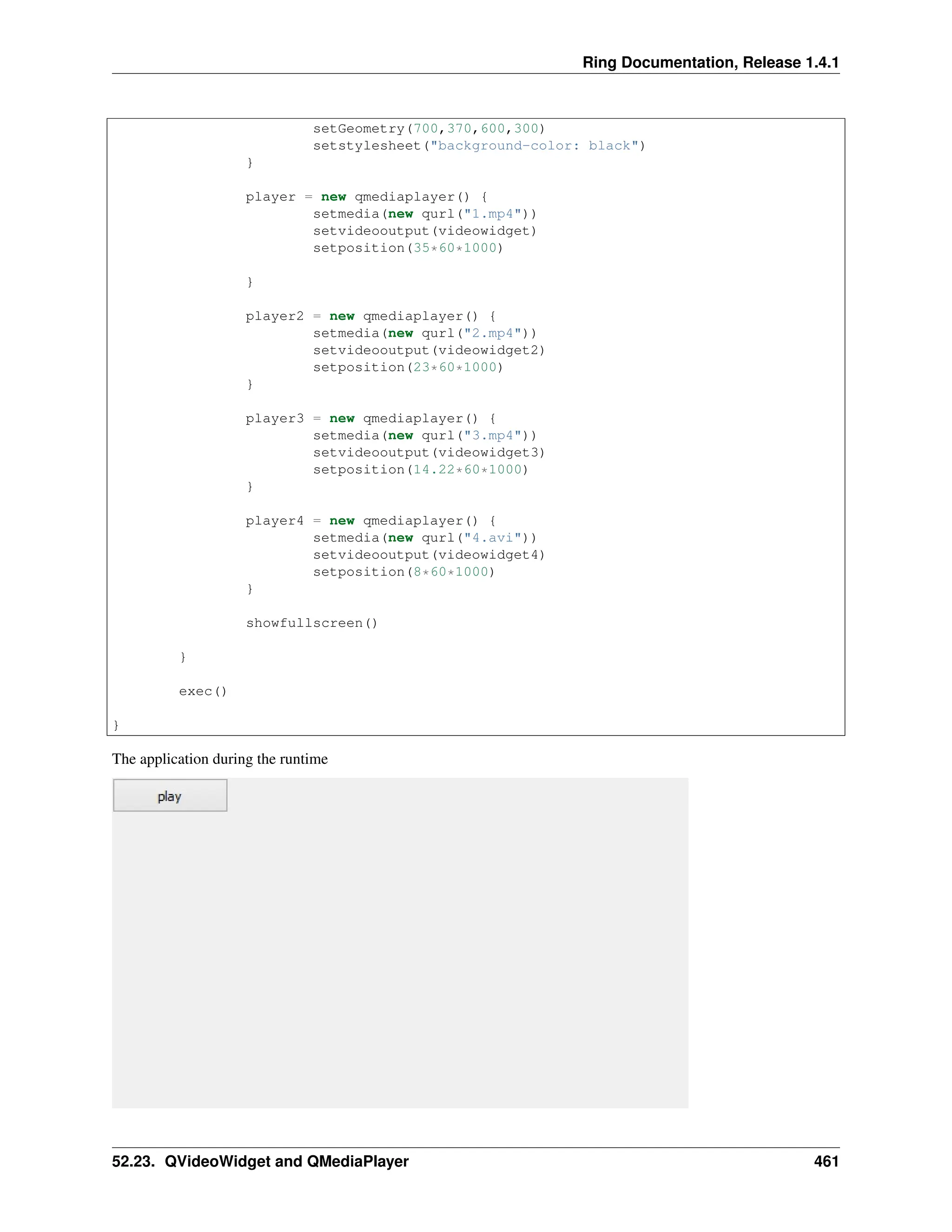Screen dimensions: 952x1232
Task: Click the showfullscreen() code line
Action: click(x=311, y=623)
